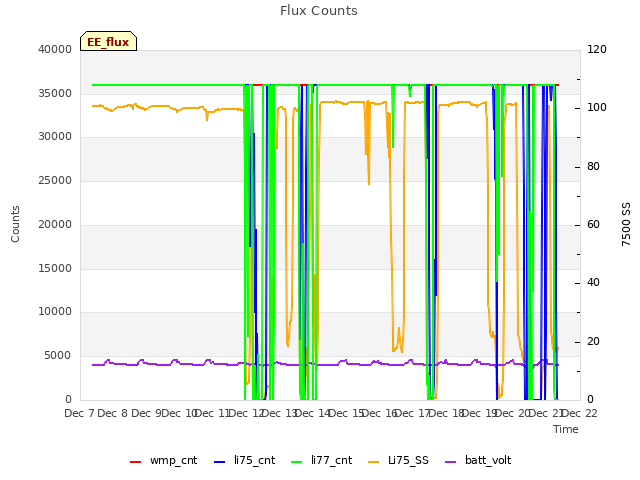Click the 40000 left axis label
Image resolution: width=640 pixels, height=480 pixels.
[55, 49]
